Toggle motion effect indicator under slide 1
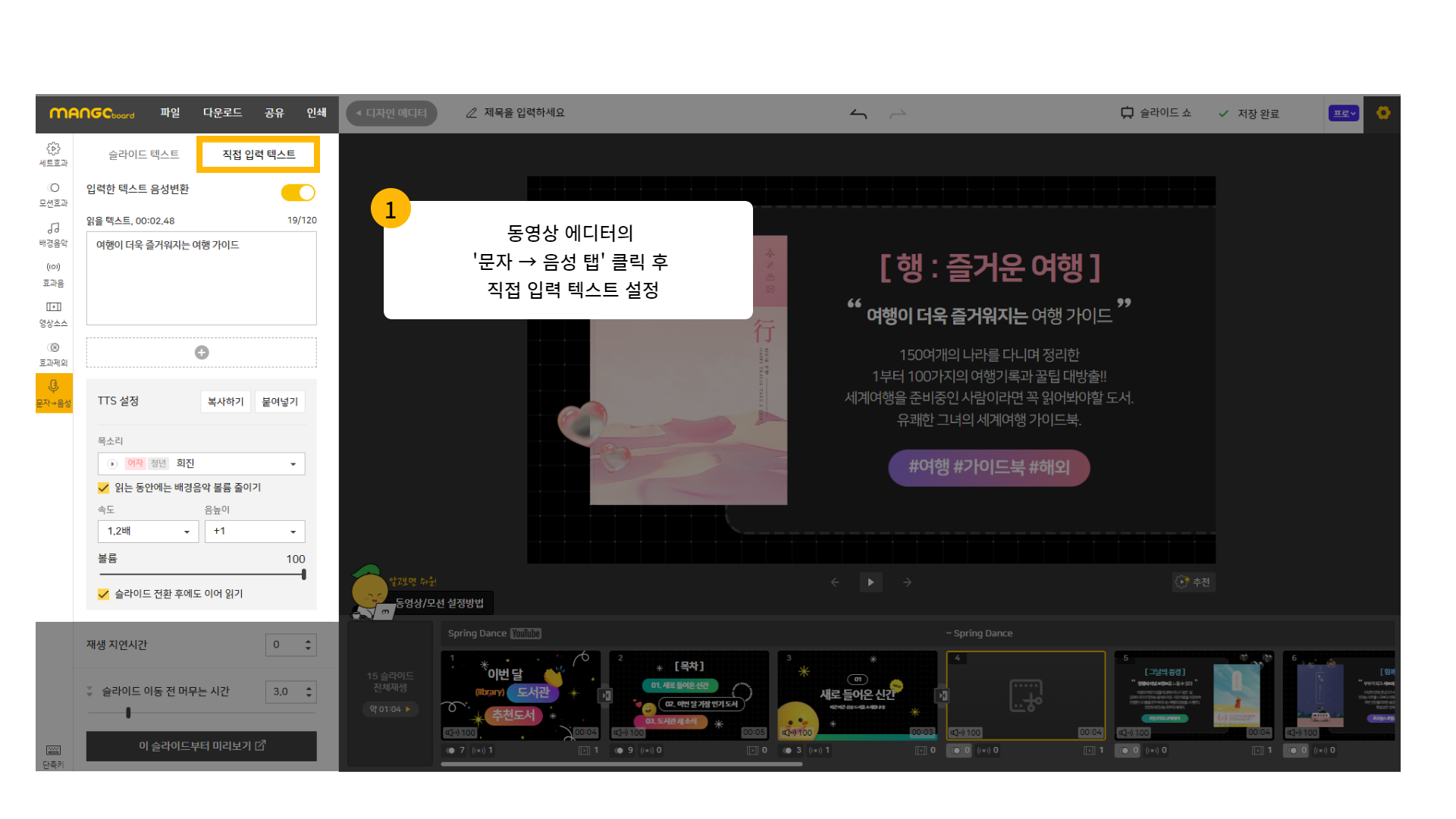Screen dimensions: 1456x819 (451, 751)
